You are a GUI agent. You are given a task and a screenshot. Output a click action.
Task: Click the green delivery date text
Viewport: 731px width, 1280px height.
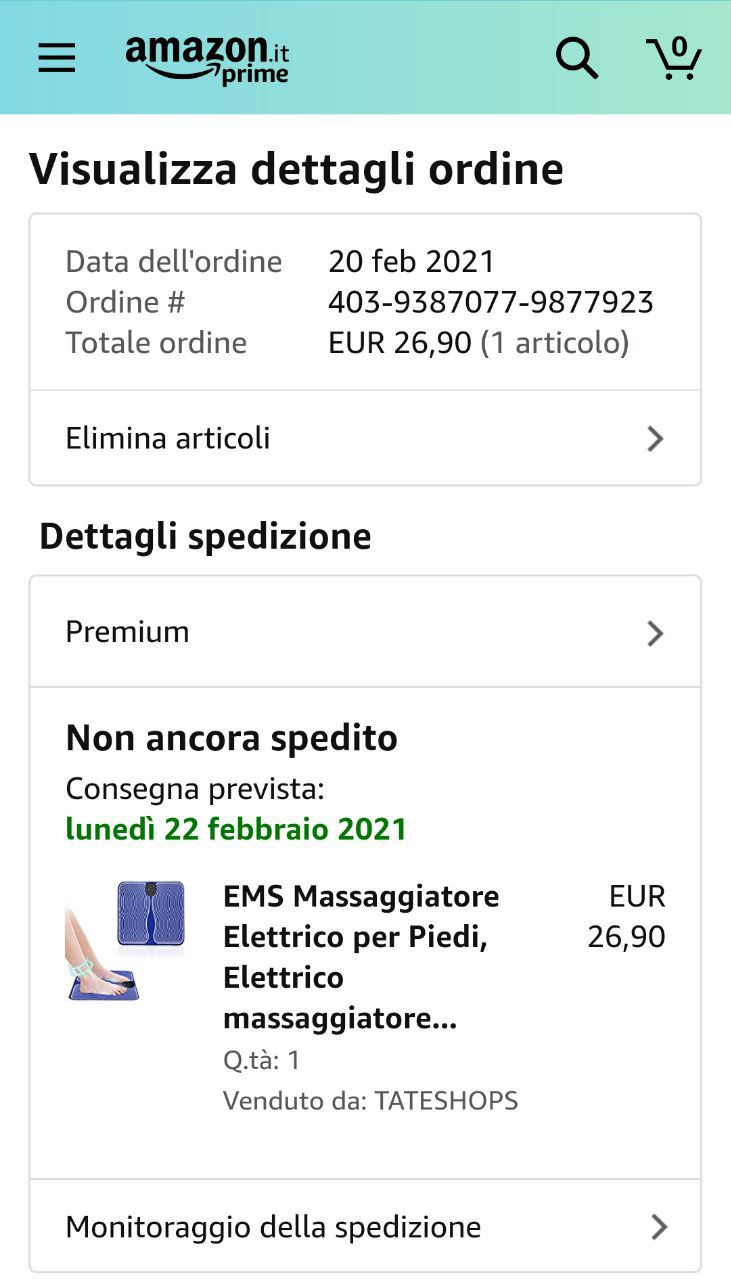click(236, 829)
